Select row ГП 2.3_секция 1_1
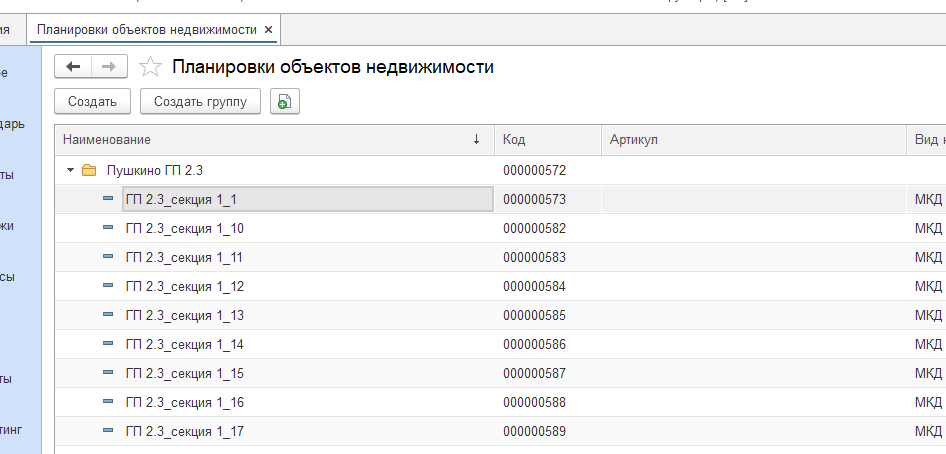946x454 pixels. point(181,200)
